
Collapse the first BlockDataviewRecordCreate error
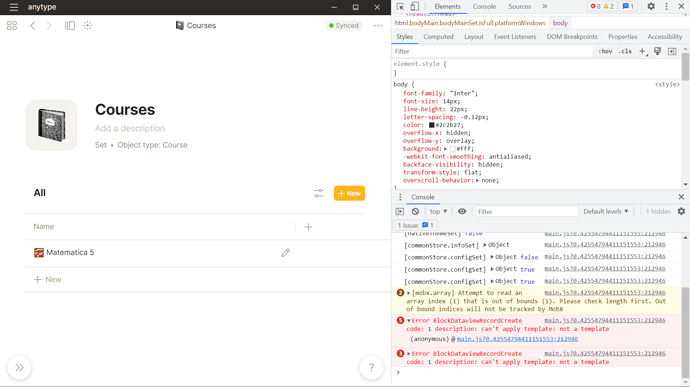coord(408,321)
